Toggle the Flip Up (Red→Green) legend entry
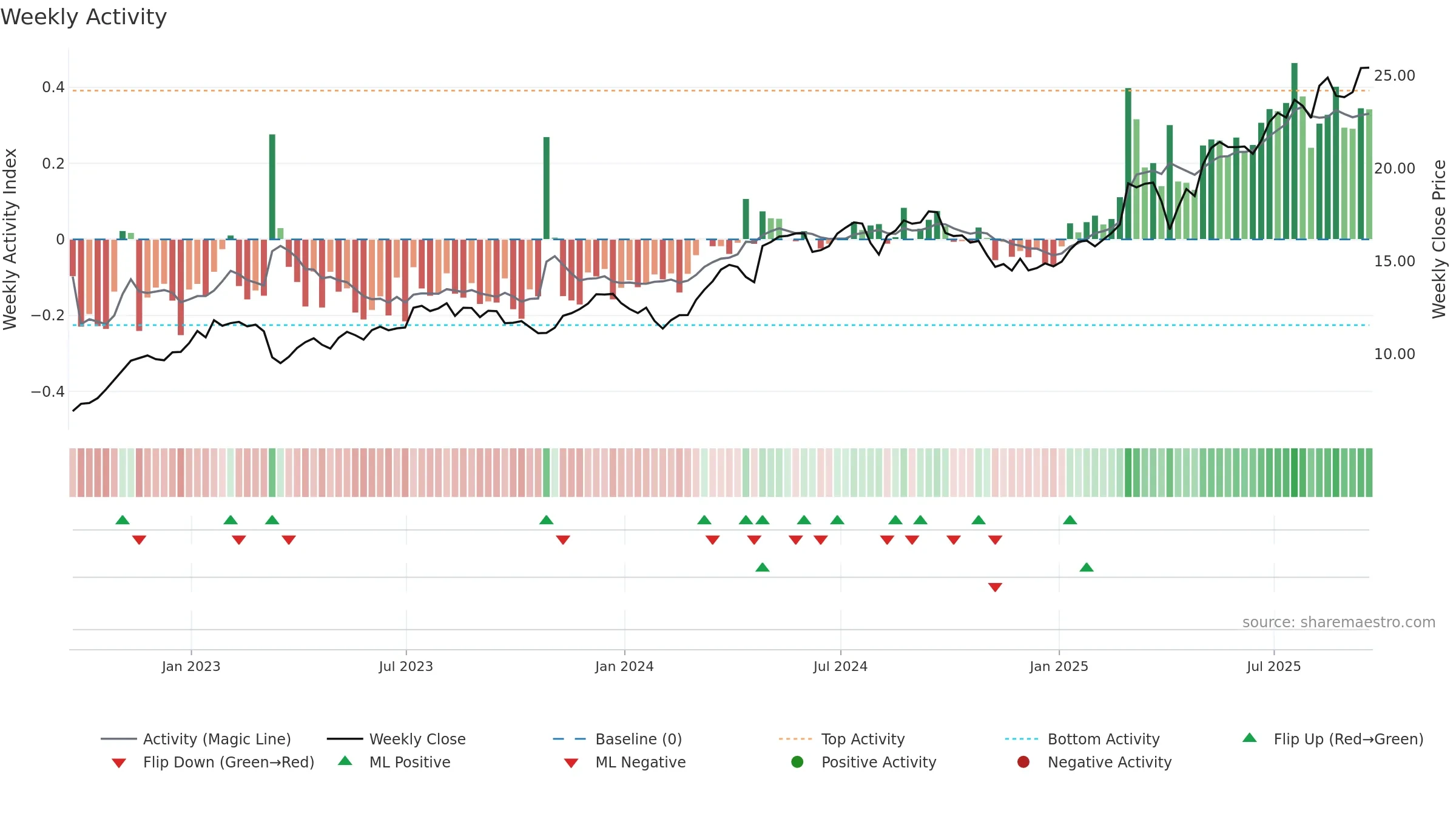This screenshot has height=819, width=1456. [1333, 739]
